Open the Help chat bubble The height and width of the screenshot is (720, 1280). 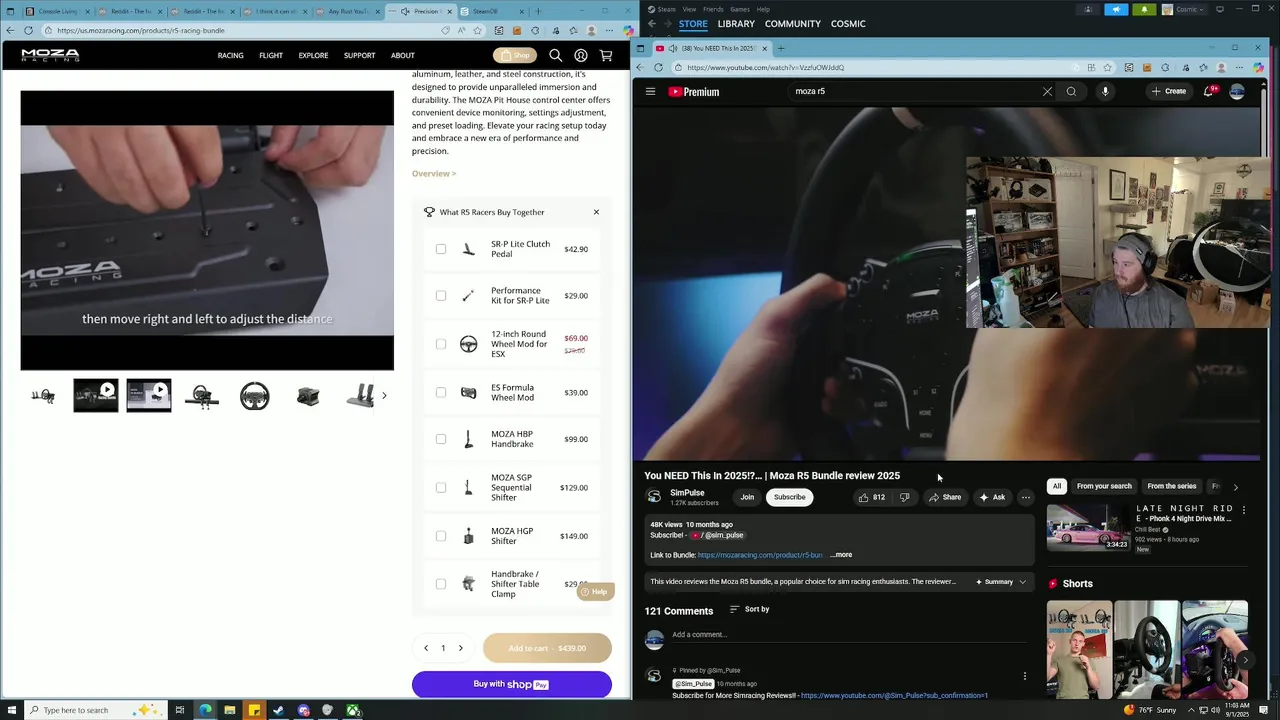(x=594, y=592)
